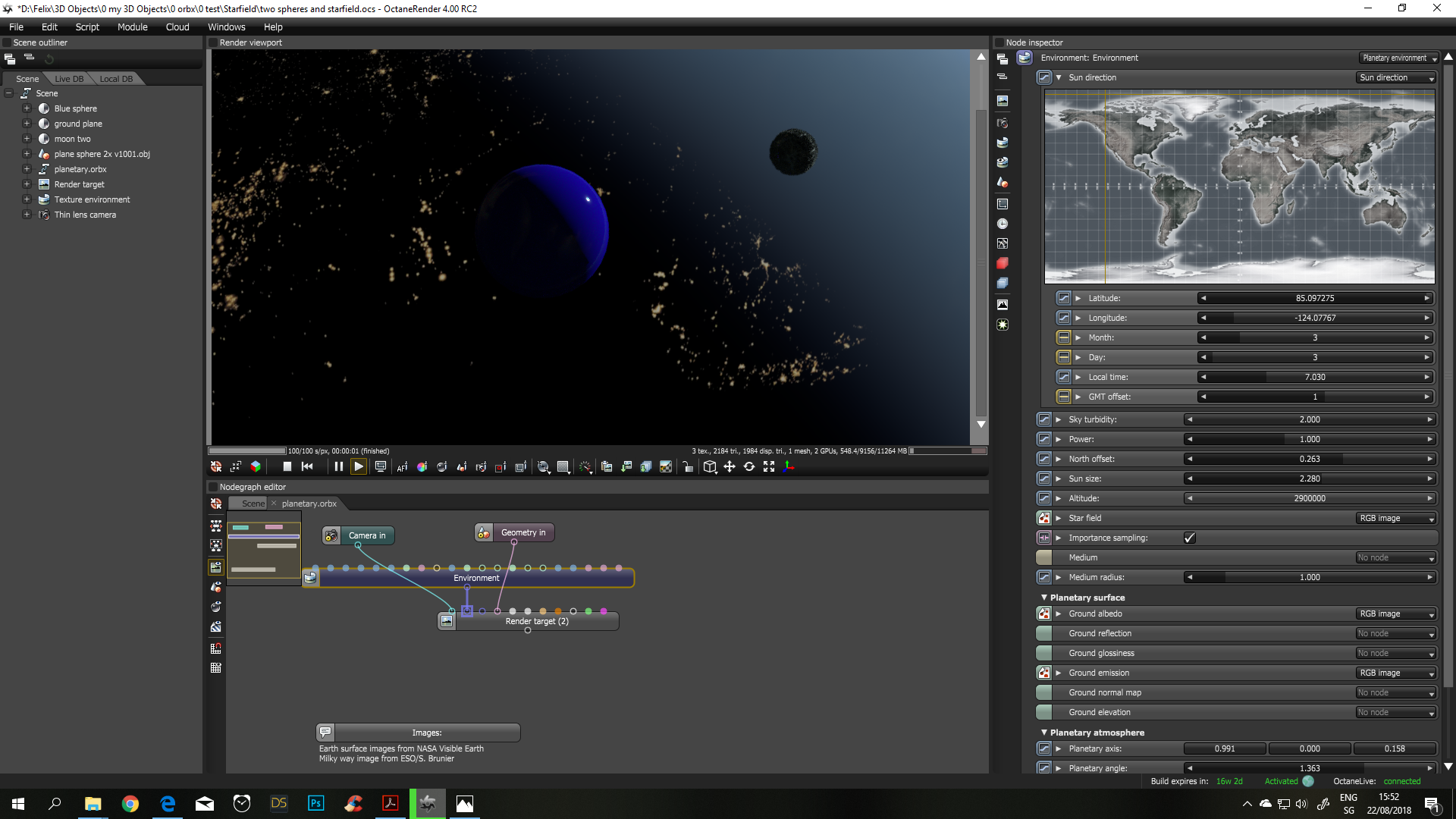
Task: Toggle the viewport lock icon
Action: pyautogui.click(x=687, y=467)
